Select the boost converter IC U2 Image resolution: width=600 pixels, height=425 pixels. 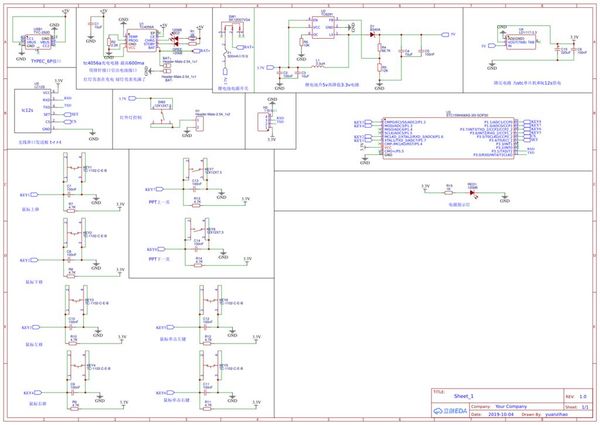[x=323, y=27]
